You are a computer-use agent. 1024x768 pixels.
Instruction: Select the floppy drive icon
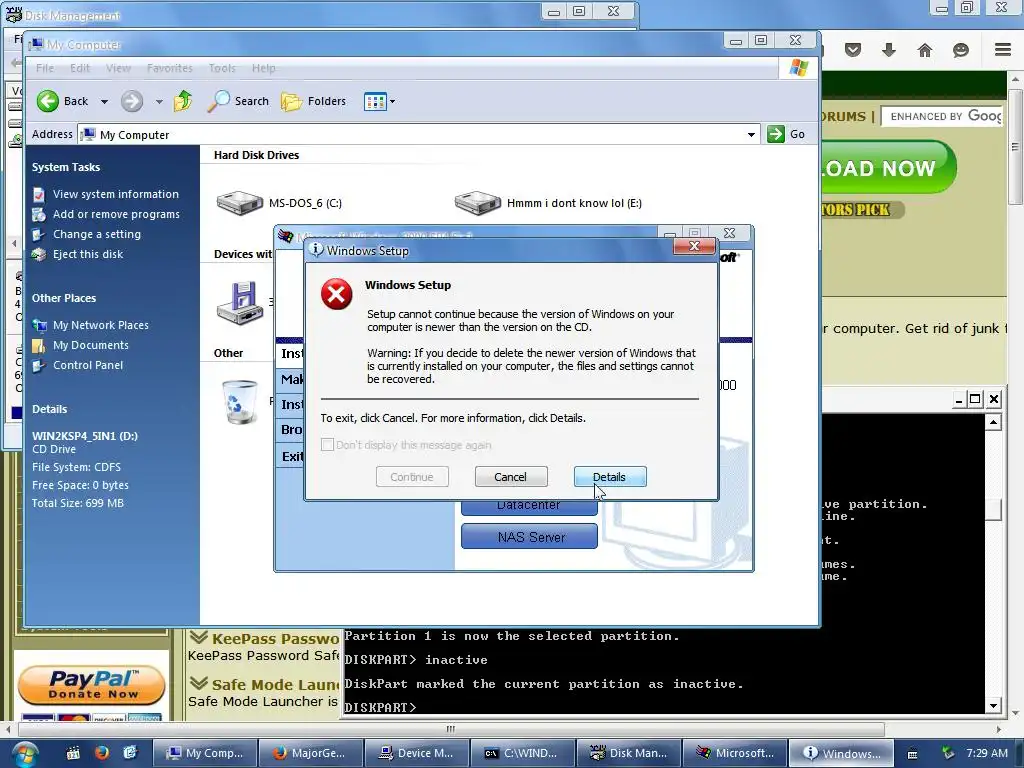240,303
